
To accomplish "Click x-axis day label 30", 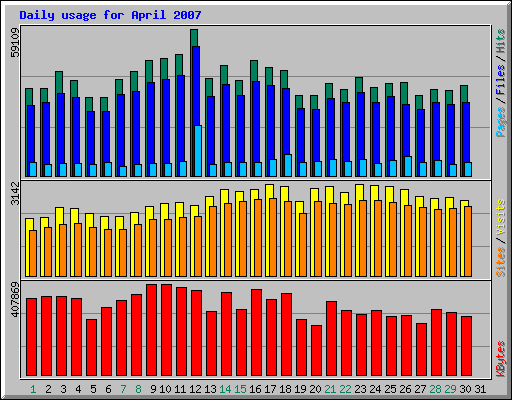I will pos(465,389).
